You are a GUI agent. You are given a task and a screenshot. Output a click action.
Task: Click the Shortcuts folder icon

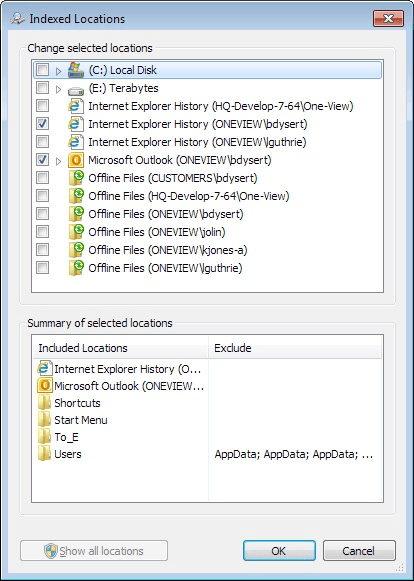point(44,403)
